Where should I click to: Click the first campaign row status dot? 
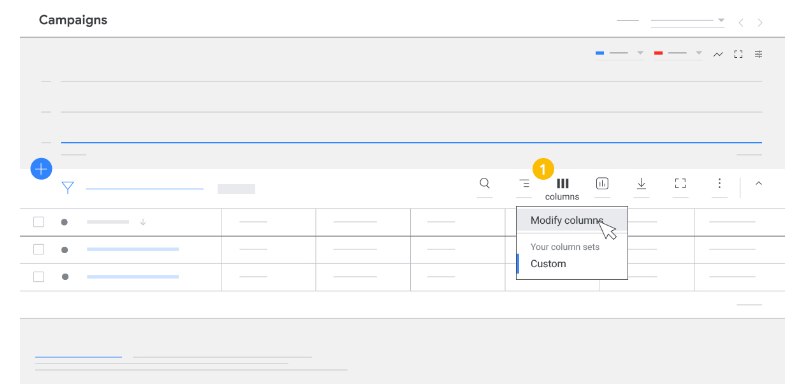click(x=65, y=250)
